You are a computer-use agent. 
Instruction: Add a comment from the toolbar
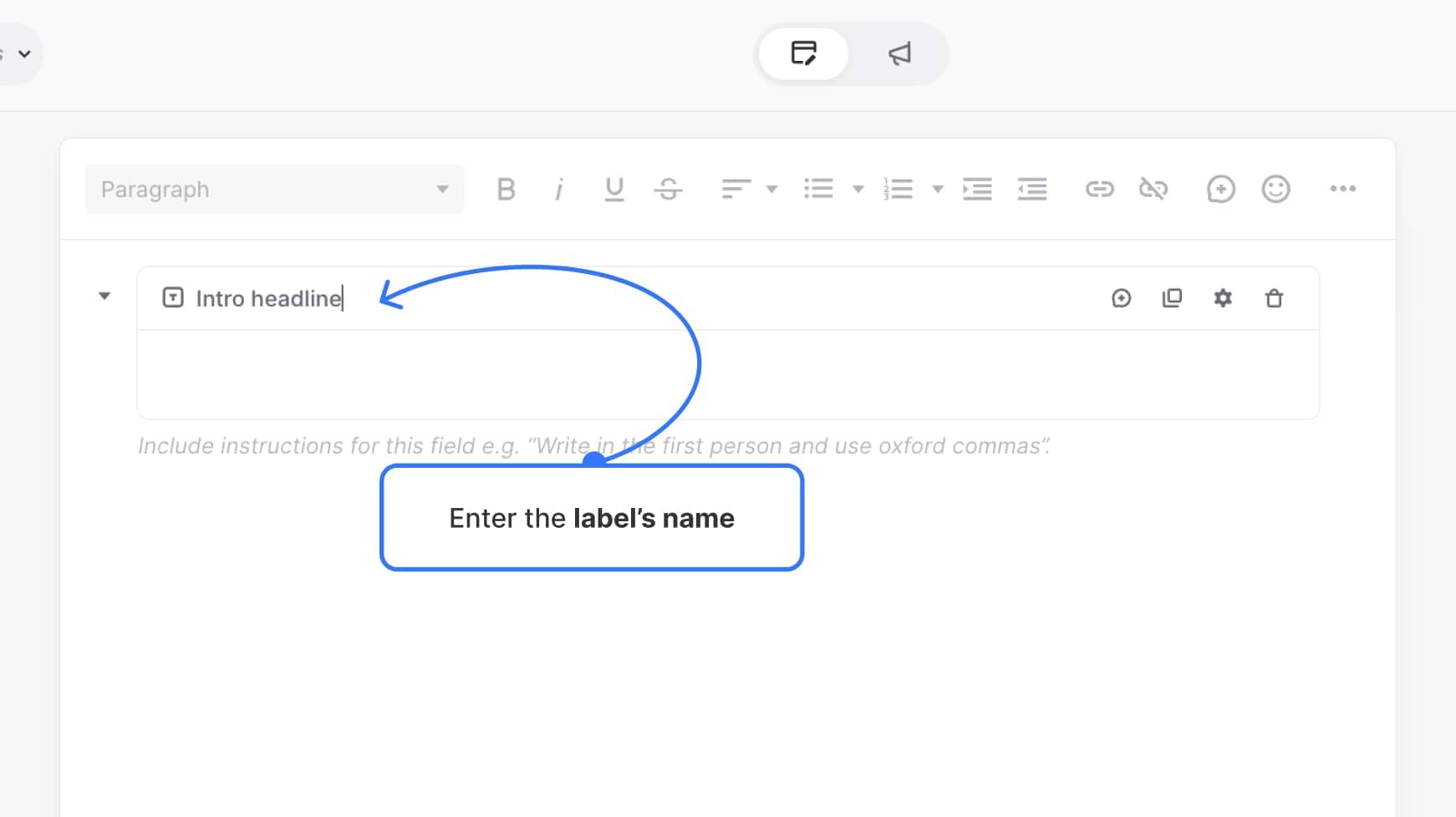click(x=1220, y=190)
